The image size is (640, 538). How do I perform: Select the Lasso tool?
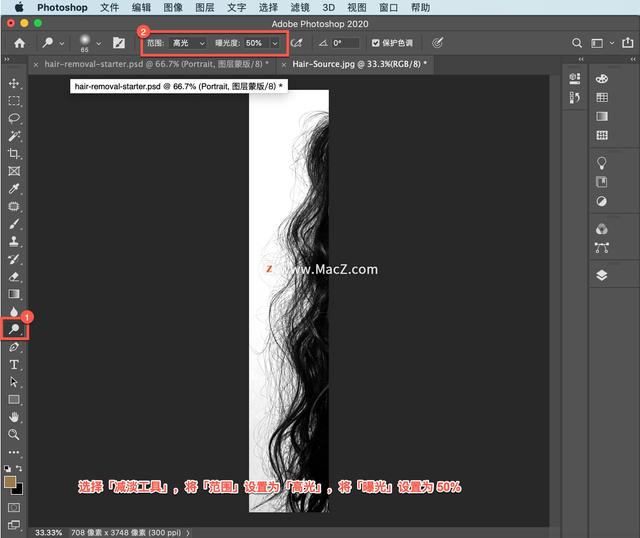click(14, 118)
